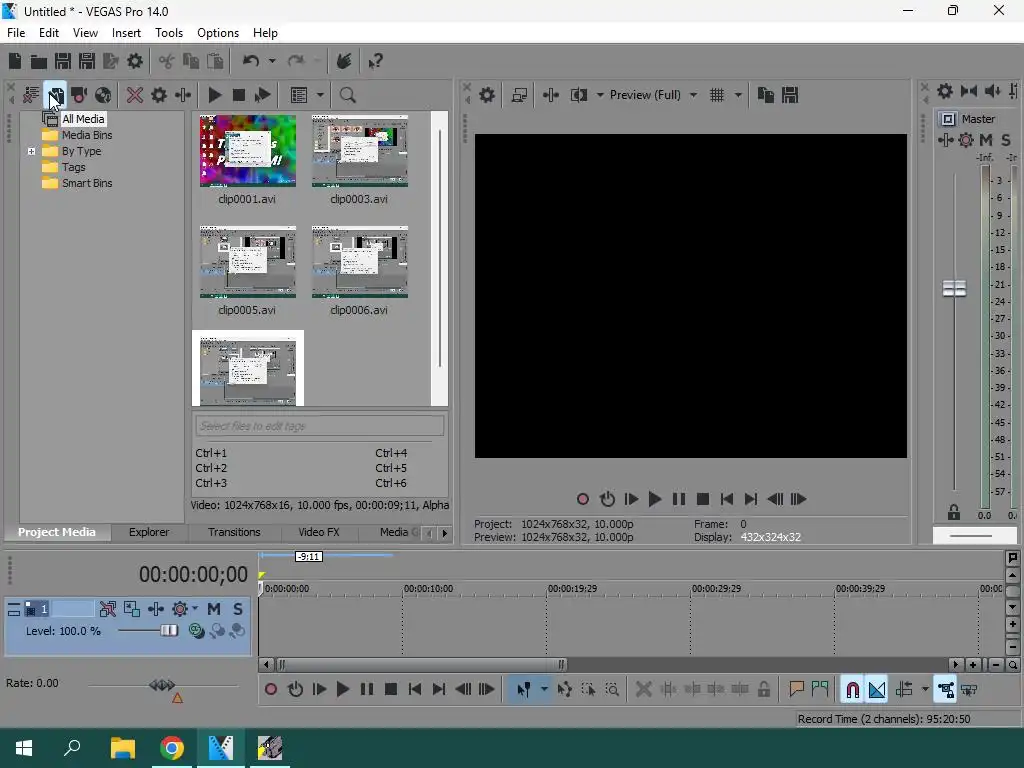
Task: Switch to the Explorer tab
Action: (x=149, y=532)
